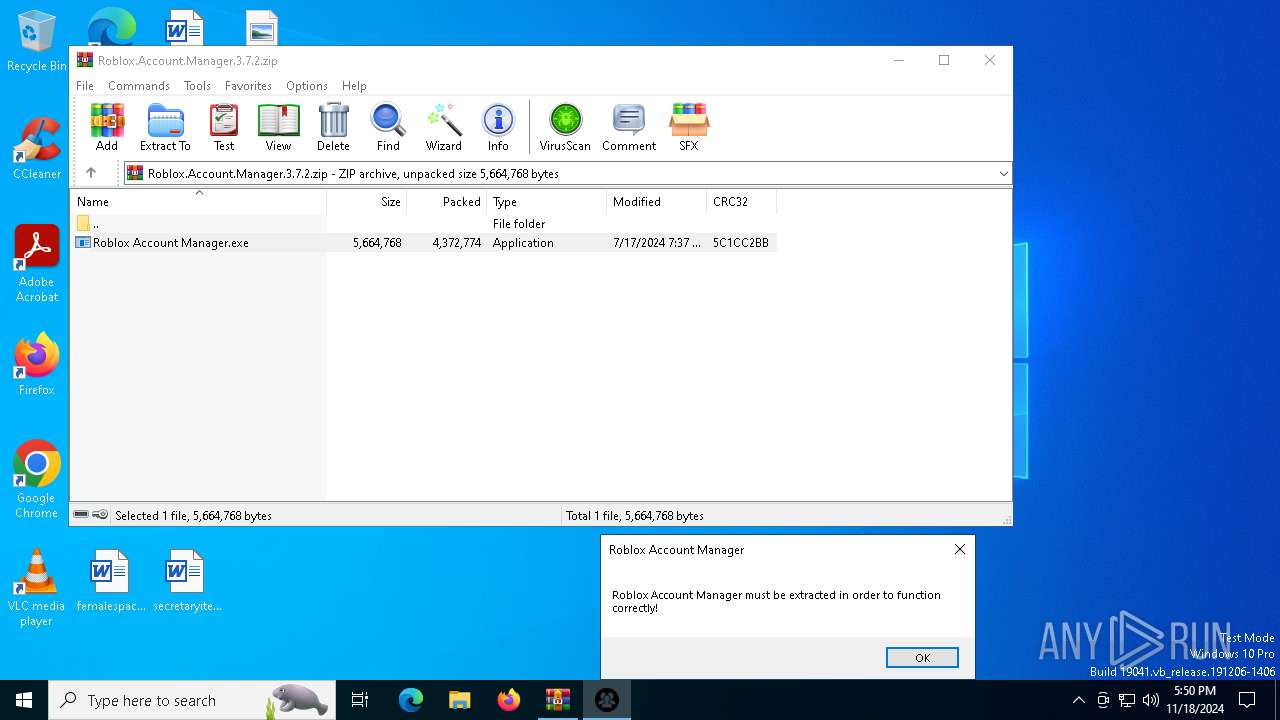Open the femalespac Word document icon
The height and width of the screenshot is (720, 1280).
pyautogui.click(x=109, y=580)
